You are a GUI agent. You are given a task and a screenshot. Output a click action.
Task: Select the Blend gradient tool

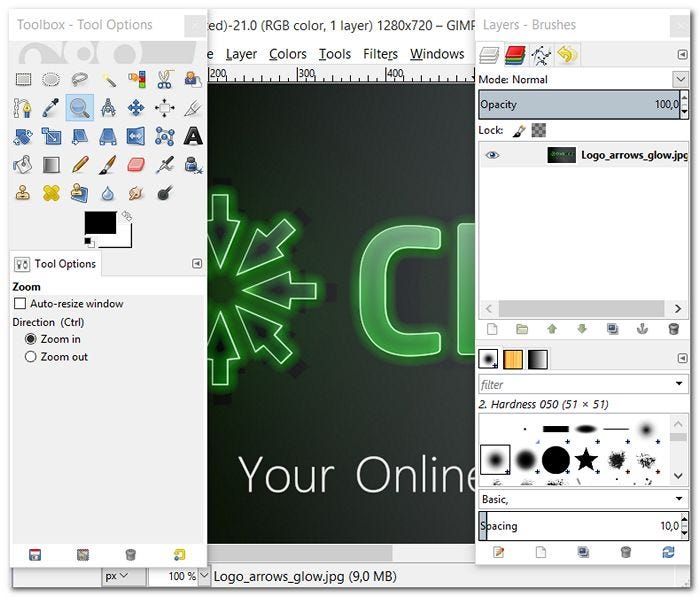51,165
